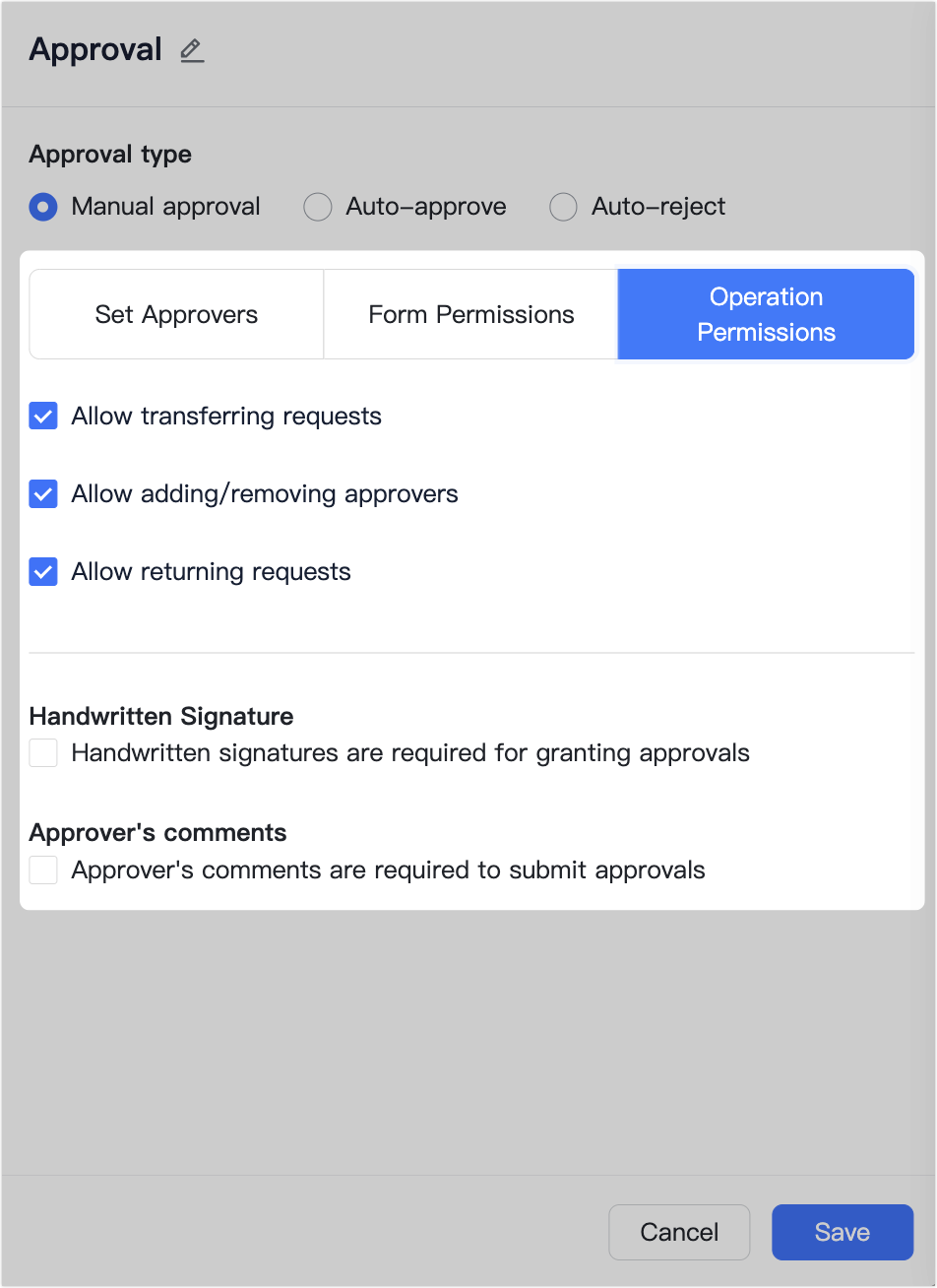This screenshot has width=937, height=1288.
Task: Toggle the Handwritten Signature requirement checkbox
Action: 42,751
